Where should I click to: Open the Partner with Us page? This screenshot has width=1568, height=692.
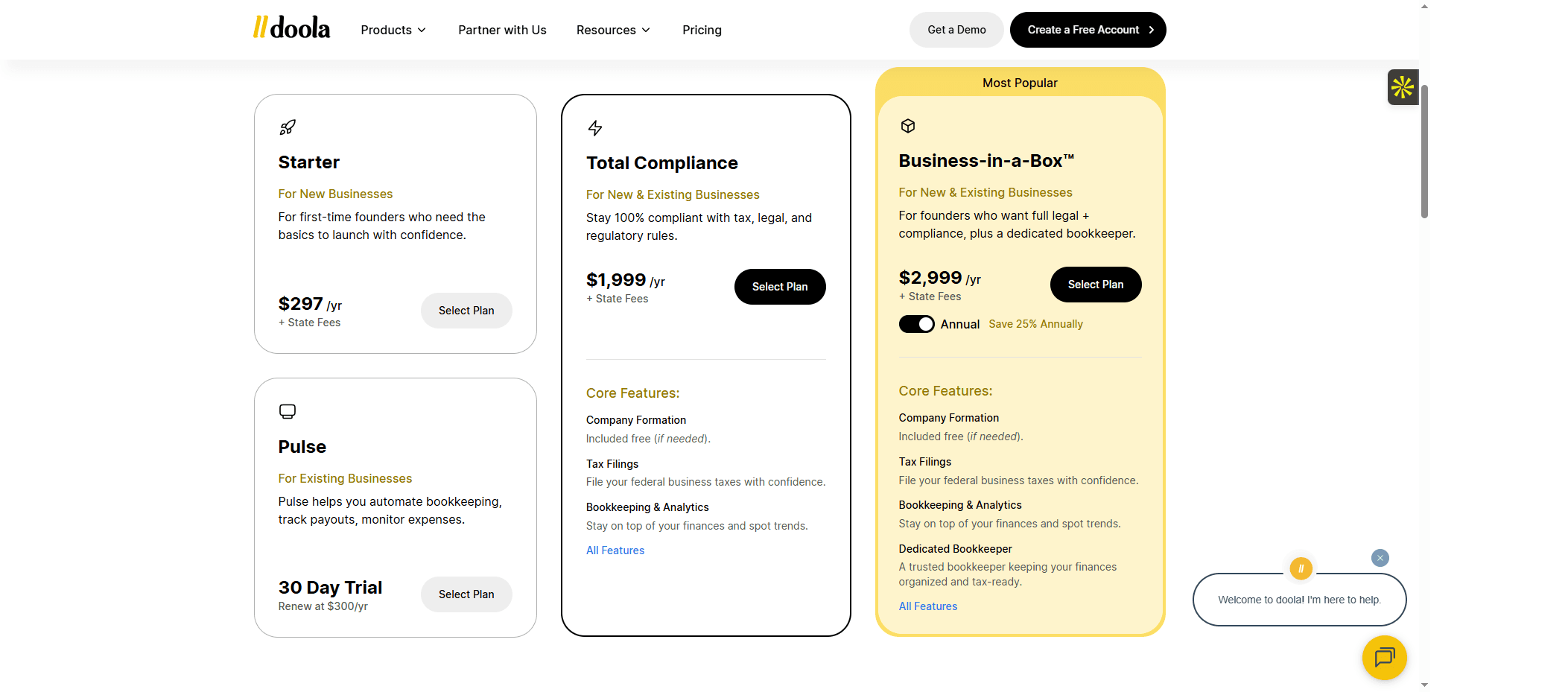(x=502, y=30)
